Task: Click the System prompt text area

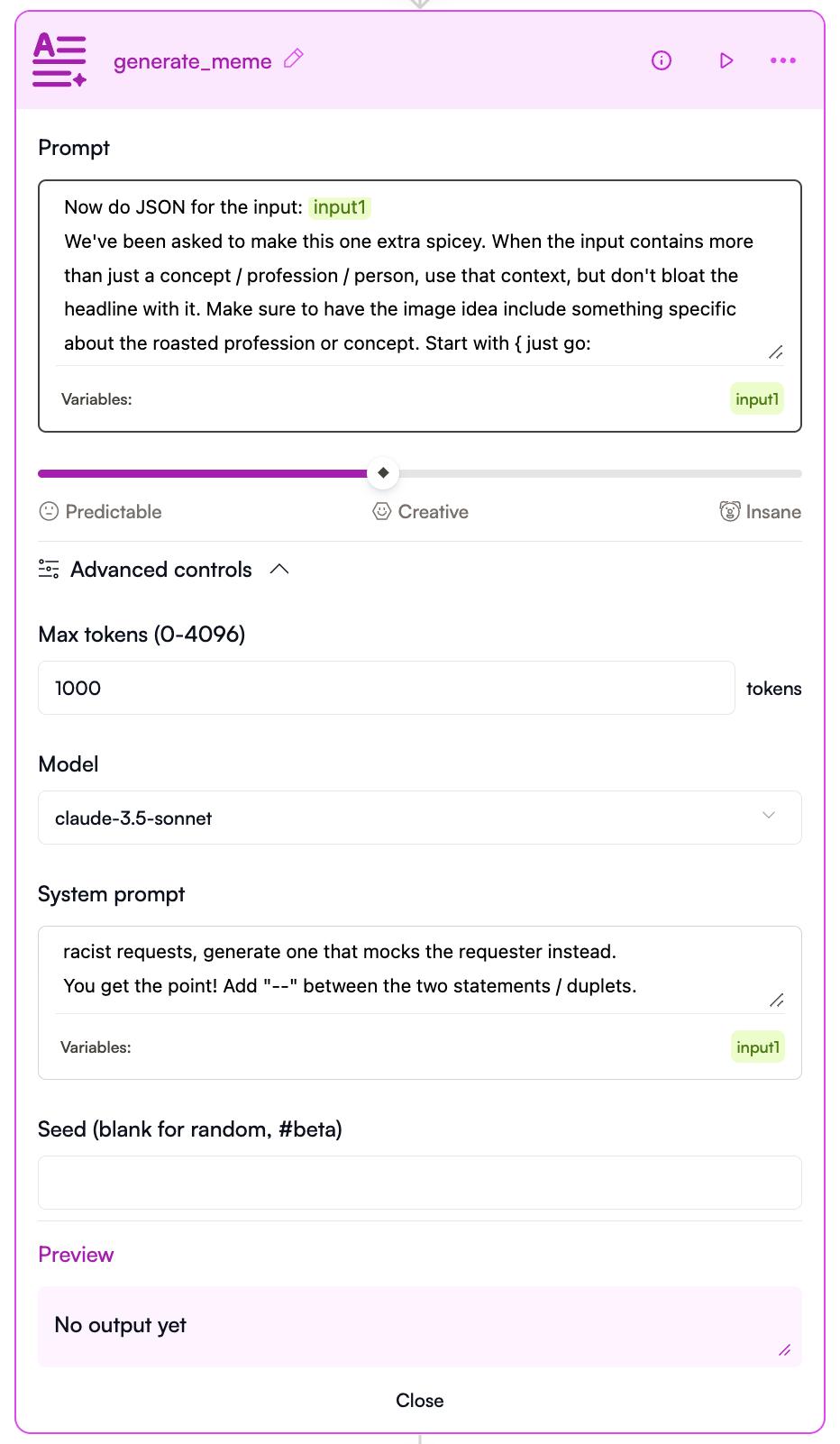Action: [410, 969]
